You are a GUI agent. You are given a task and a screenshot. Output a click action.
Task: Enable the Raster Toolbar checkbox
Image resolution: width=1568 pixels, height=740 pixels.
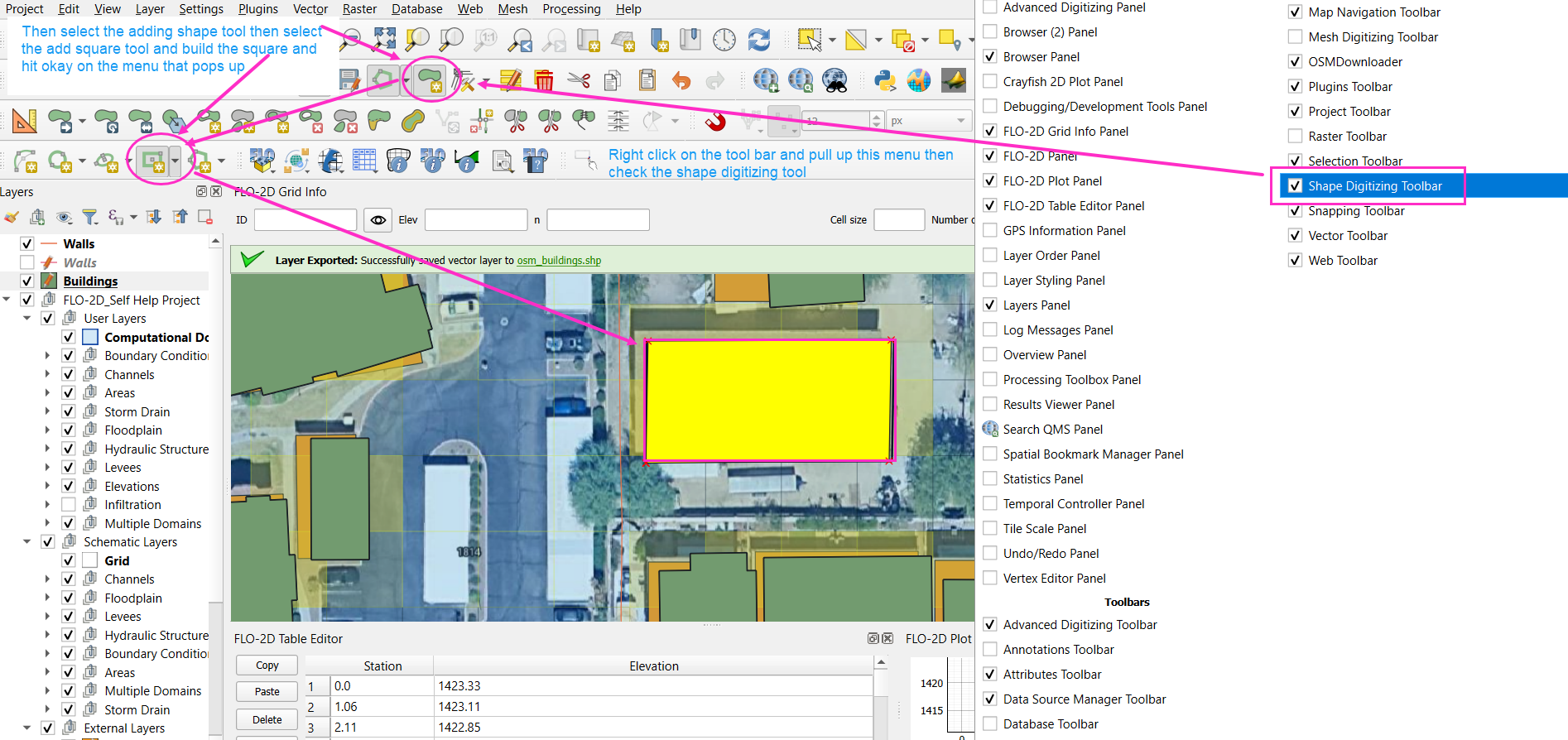1296,137
